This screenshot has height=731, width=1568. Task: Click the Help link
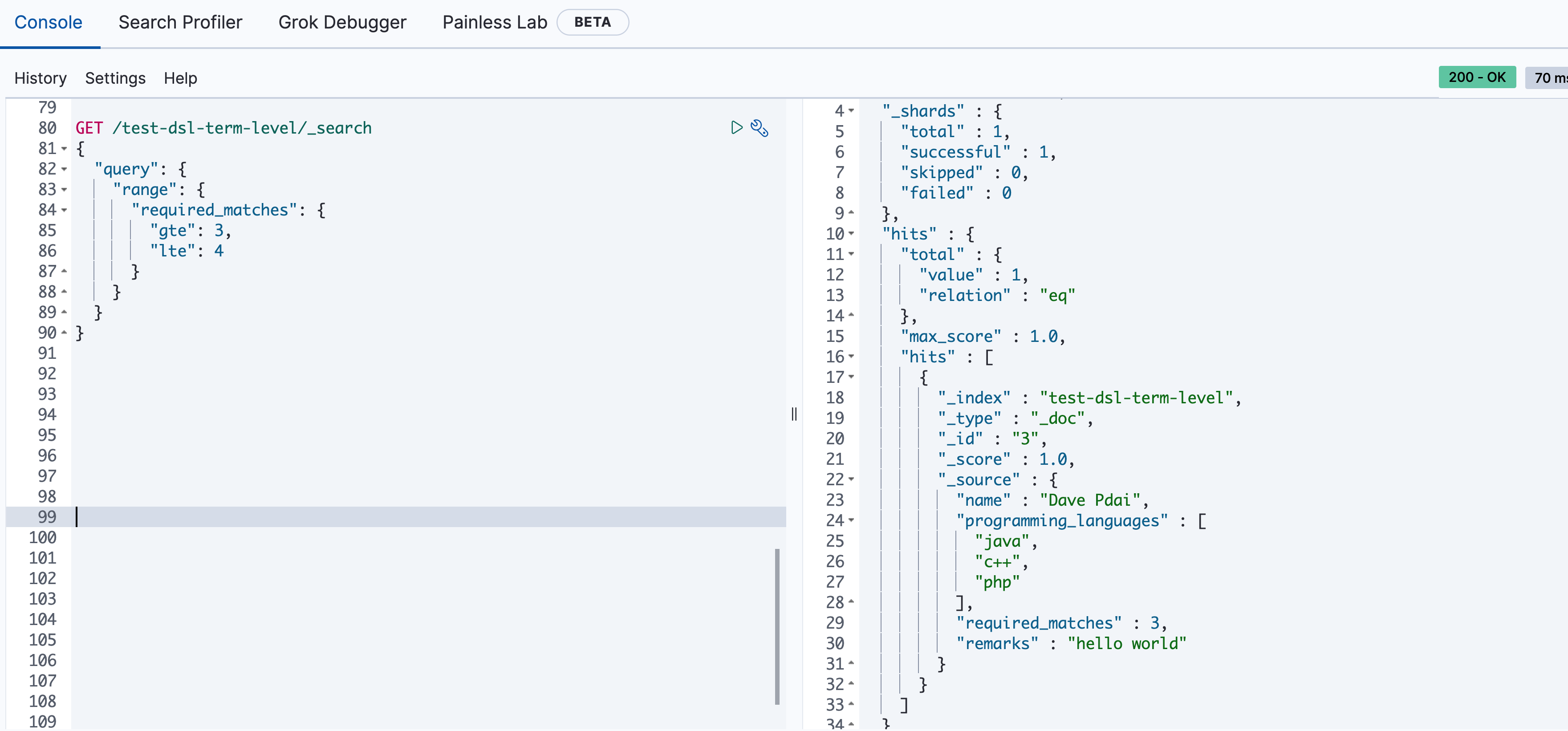180,78
